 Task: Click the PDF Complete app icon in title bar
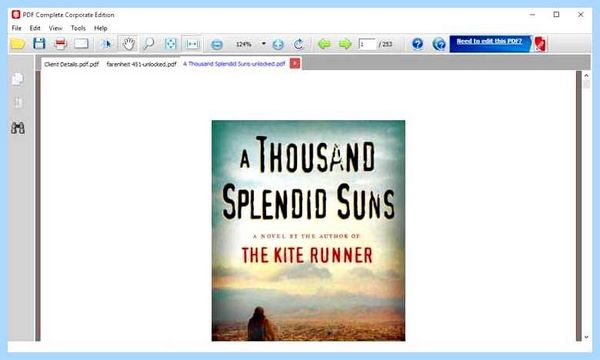coord(16,15)
